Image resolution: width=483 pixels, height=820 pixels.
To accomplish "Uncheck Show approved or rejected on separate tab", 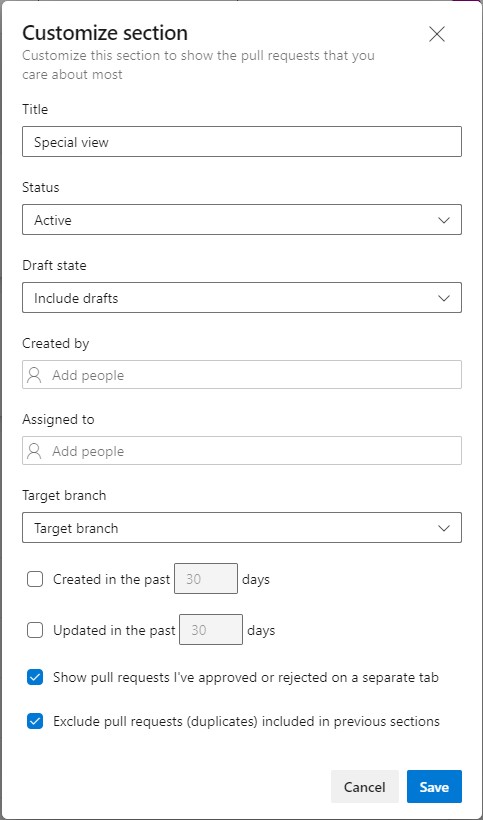I will click(35, 678).
